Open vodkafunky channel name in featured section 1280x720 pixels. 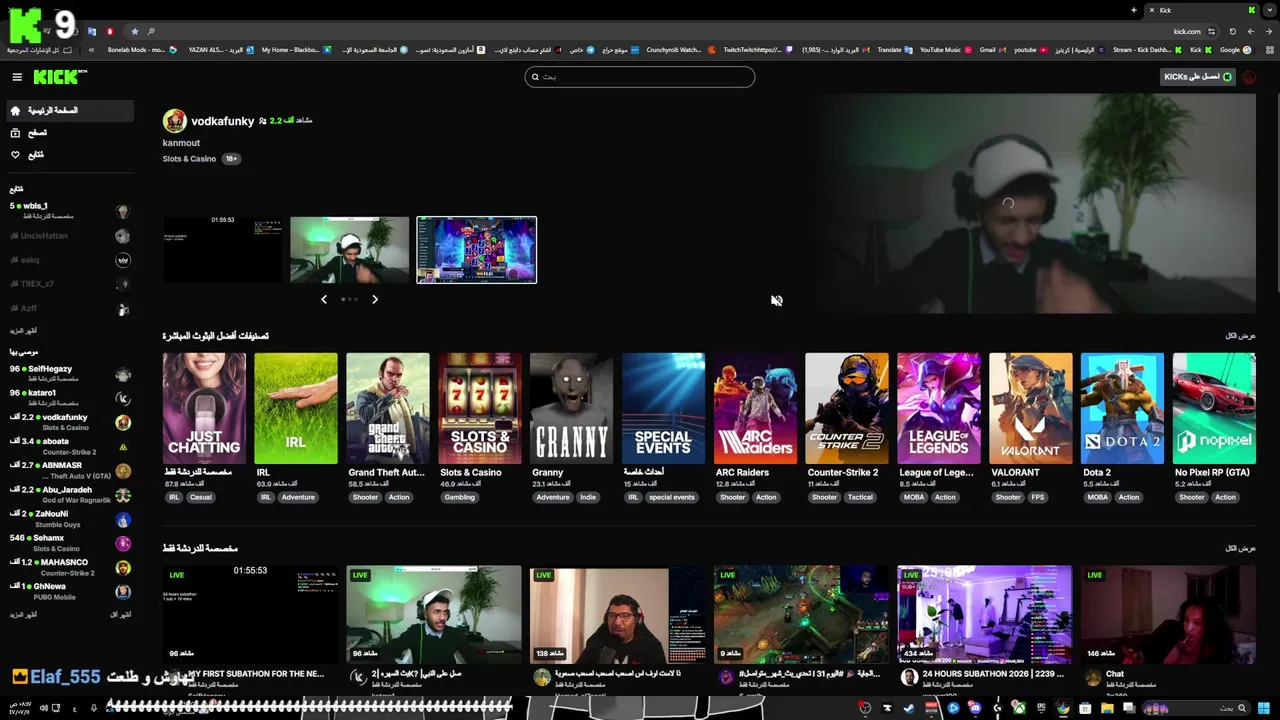(223, 121)
